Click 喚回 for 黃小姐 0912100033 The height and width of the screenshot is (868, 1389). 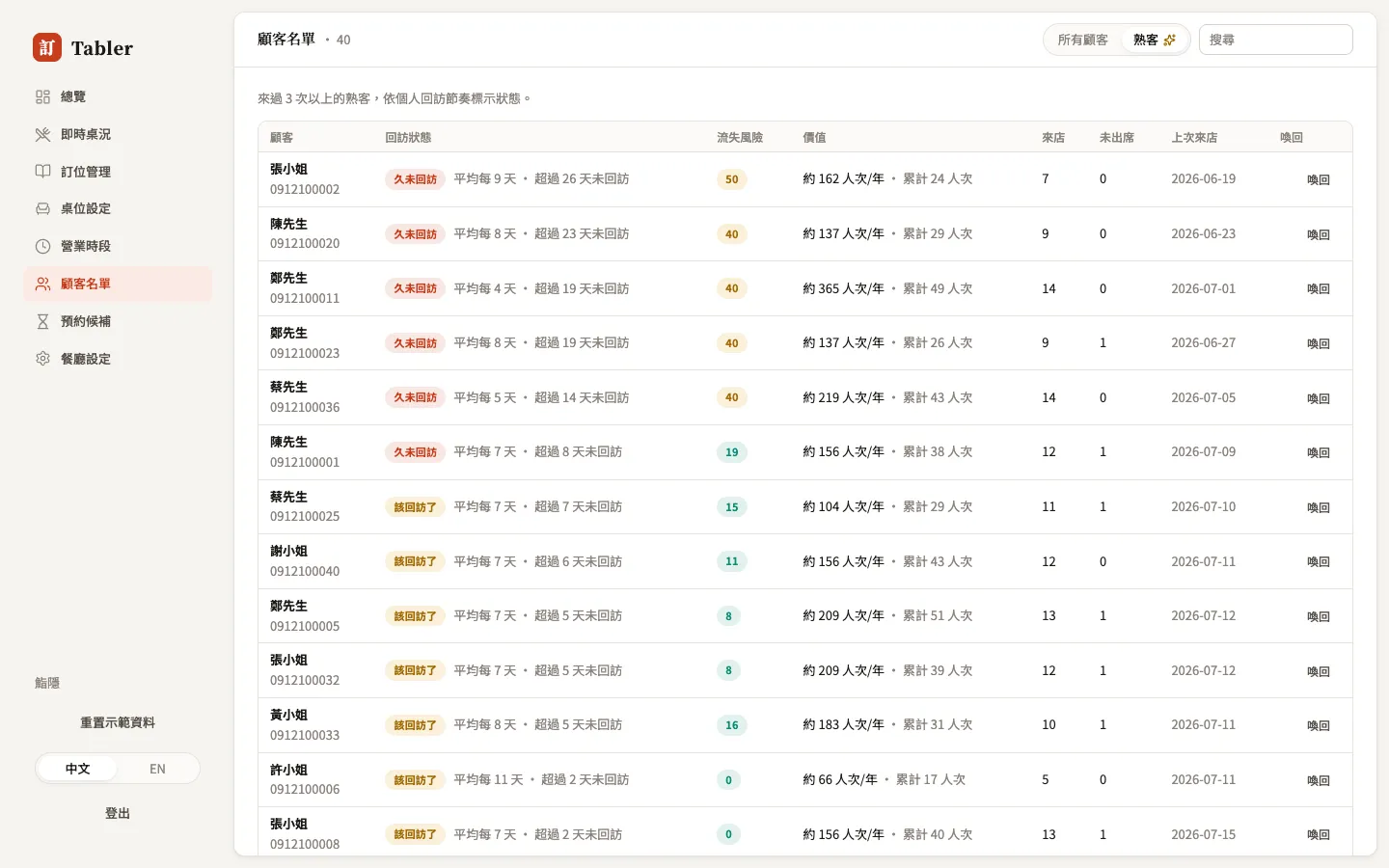tap(1318, 725)
